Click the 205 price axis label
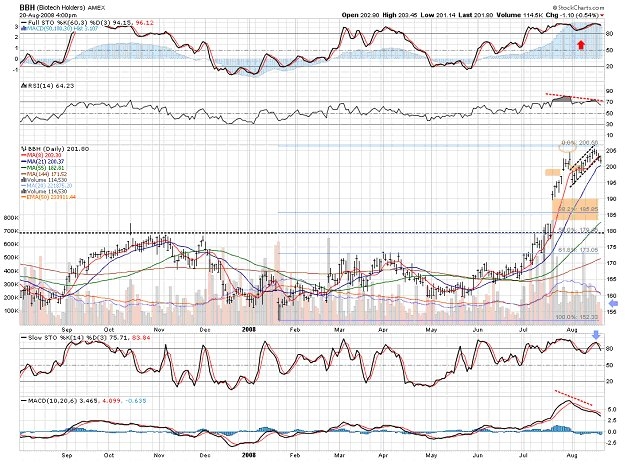The width and height of the screenshot is (625, 465). pyautogui.click(x=611, y=151)
